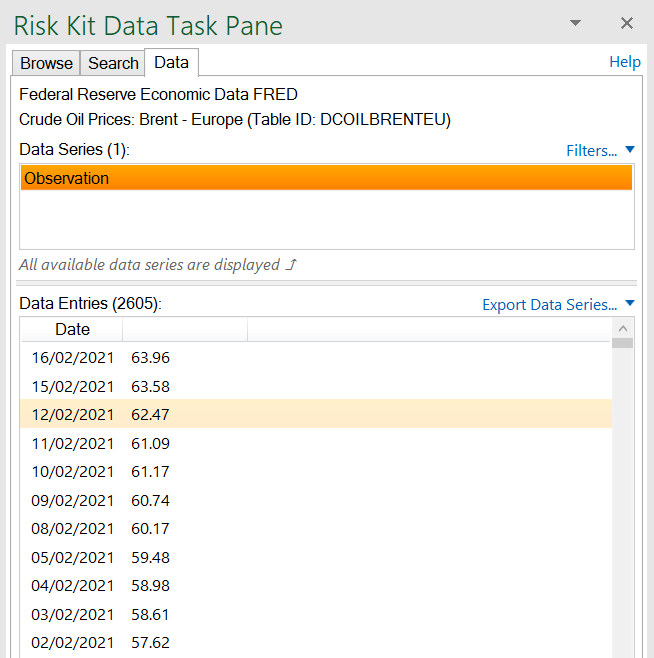The image size is (654, 658).
Task: Click the Filters... link
Action: point(591,150)
